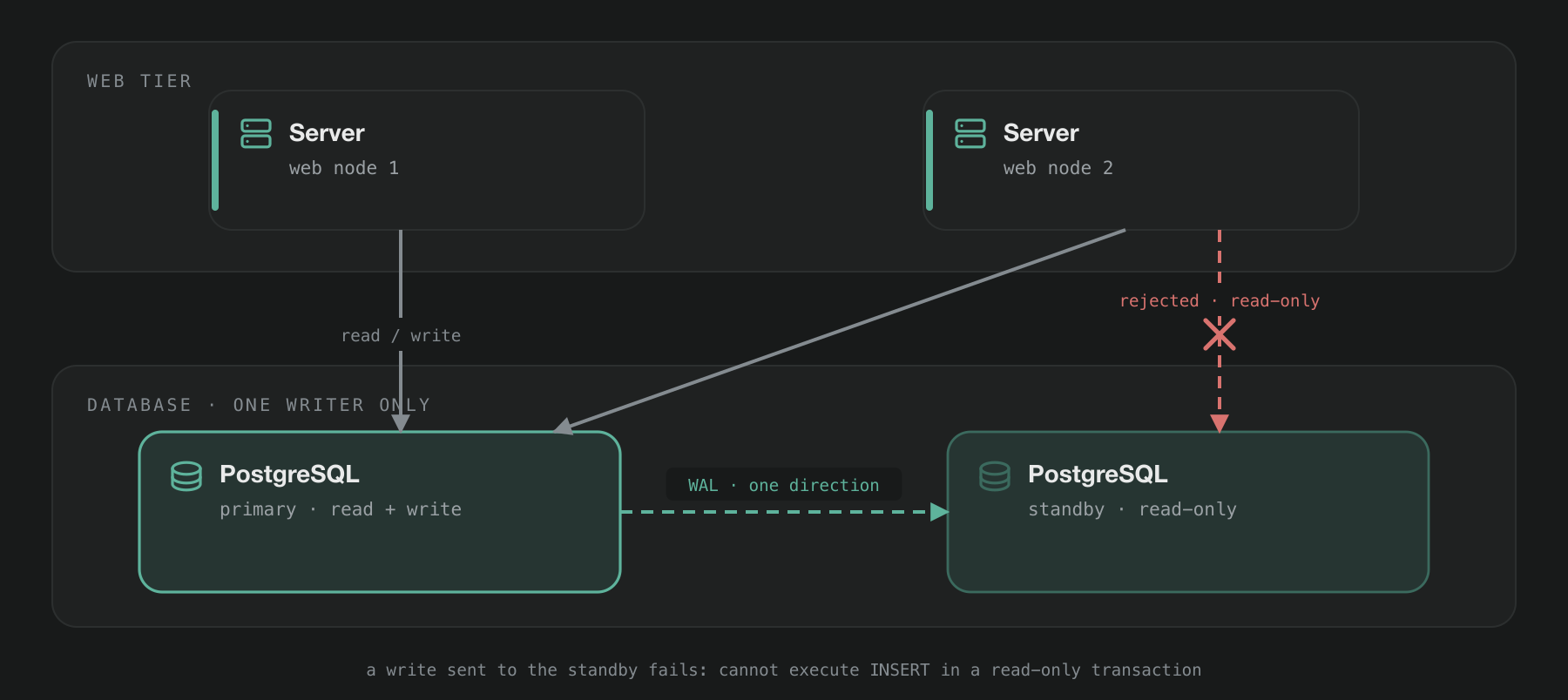The height and width of the screenshot is (700, 1568).
Task: Click the 'read / write' connection label
Action: tap(401, 335)
